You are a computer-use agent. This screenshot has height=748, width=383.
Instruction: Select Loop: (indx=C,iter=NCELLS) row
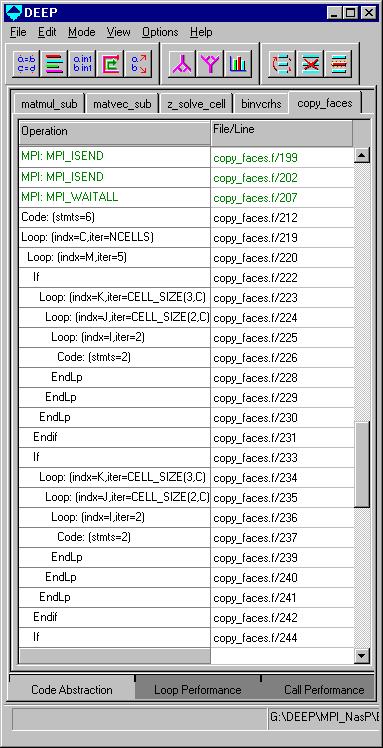pyautogui.click(x=115, y=238)
